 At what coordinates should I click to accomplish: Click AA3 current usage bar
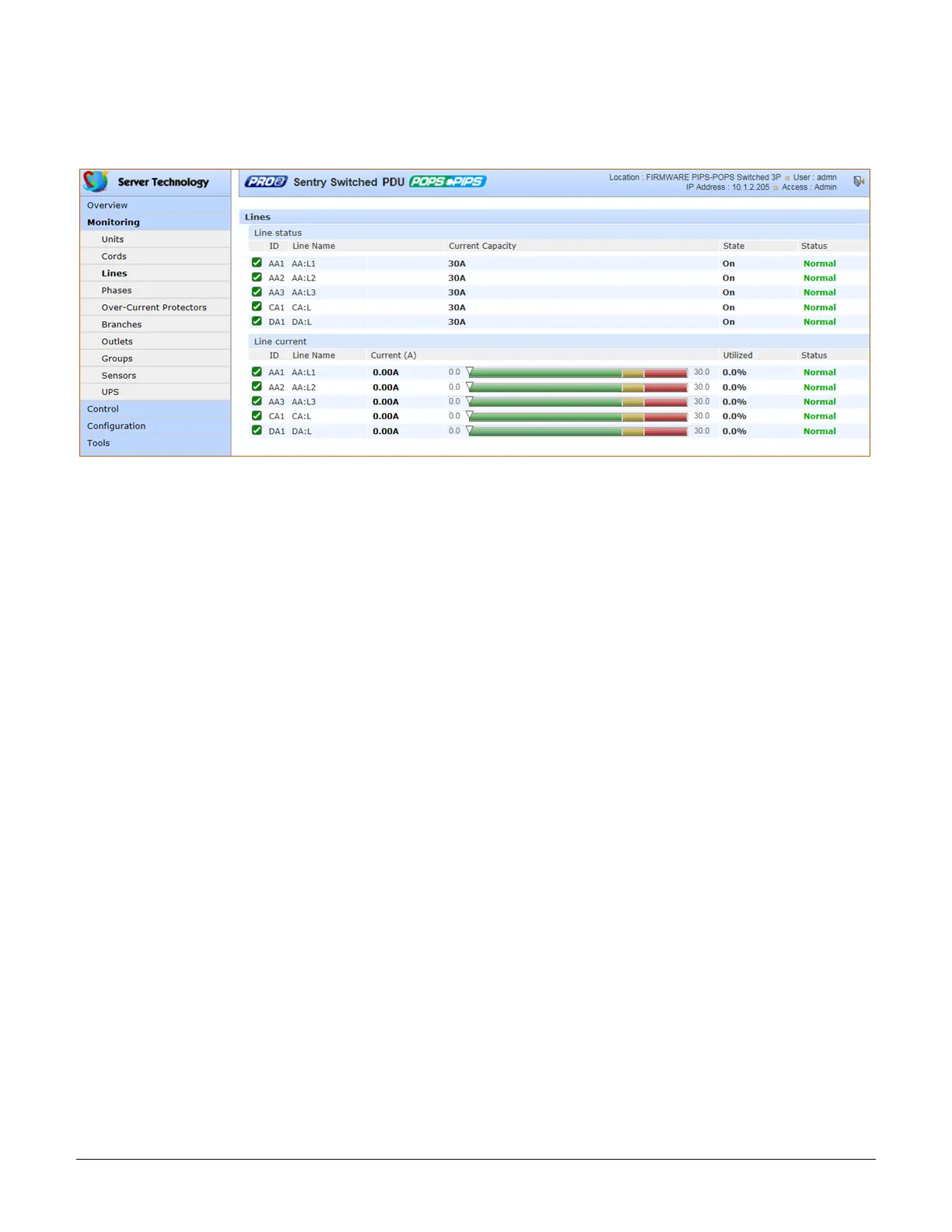[577, 402]
